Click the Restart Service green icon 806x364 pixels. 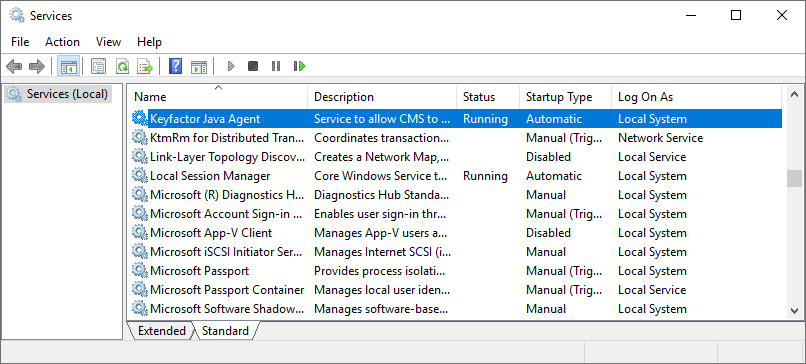pyautogui.click(x=300, y=66)
